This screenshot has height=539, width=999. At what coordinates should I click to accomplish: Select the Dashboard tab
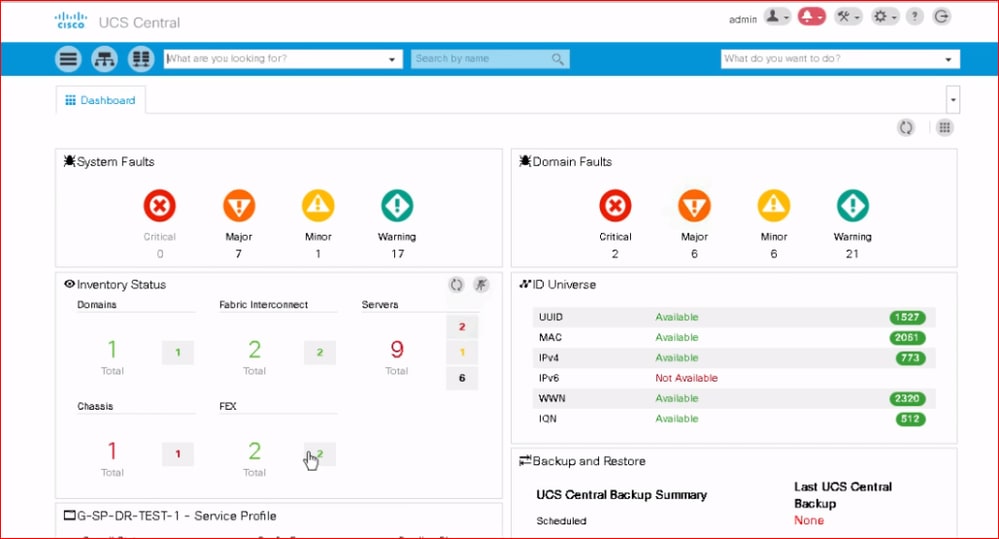pyautogui.click(x=101, y=100)
